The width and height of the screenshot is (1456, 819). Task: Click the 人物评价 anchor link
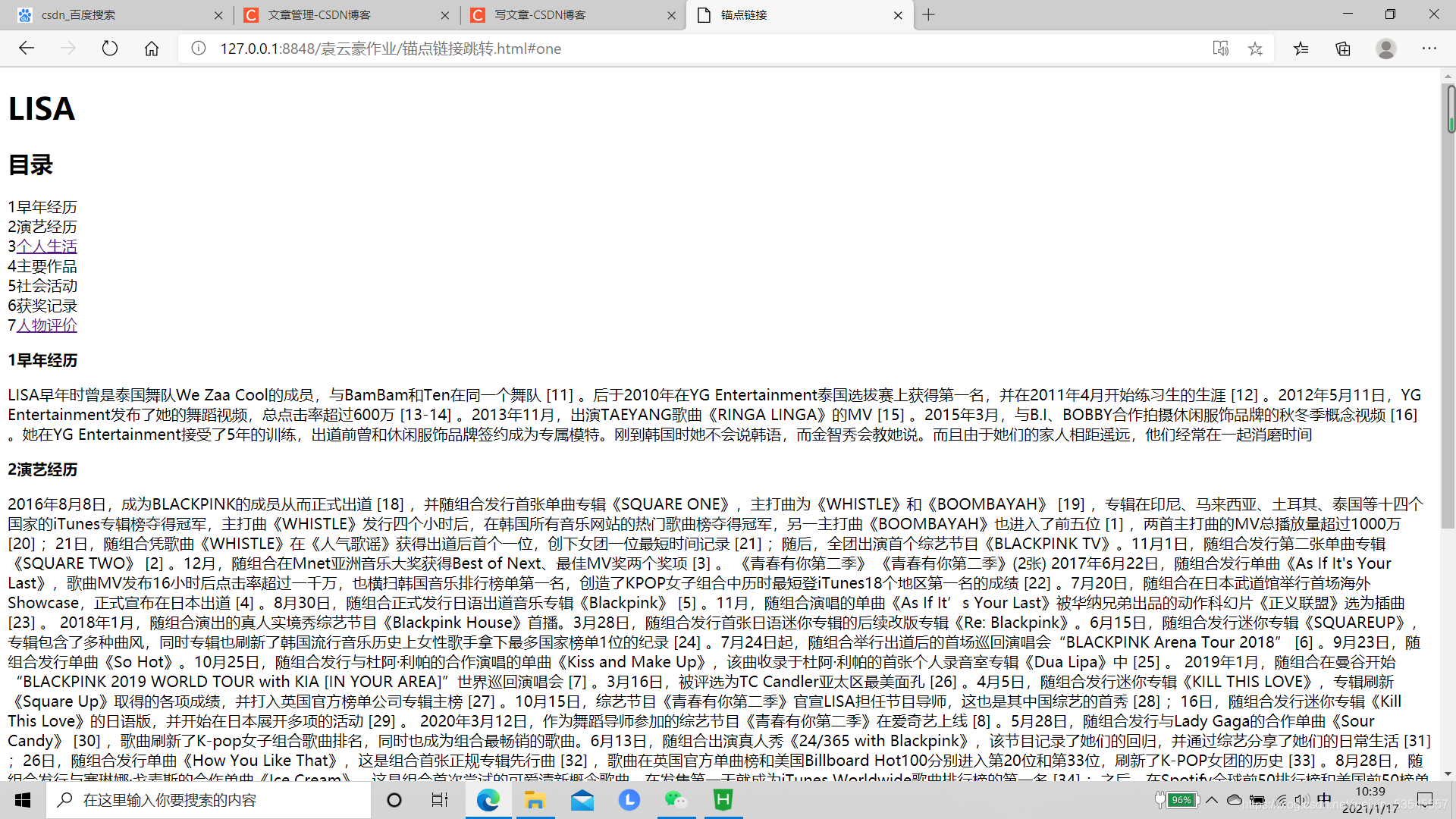[x=47, y=325]
